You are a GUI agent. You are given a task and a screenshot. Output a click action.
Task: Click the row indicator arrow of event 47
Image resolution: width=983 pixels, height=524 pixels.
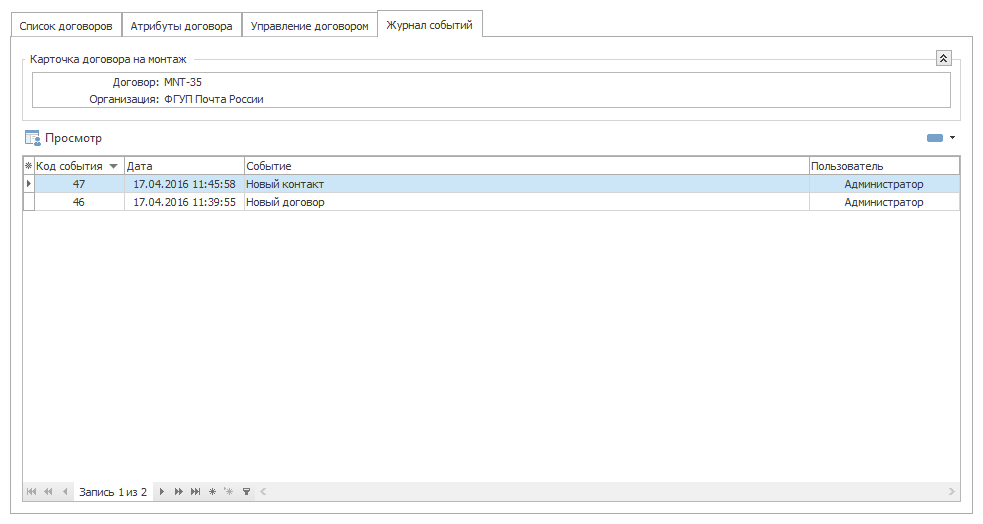coord(28,184)
